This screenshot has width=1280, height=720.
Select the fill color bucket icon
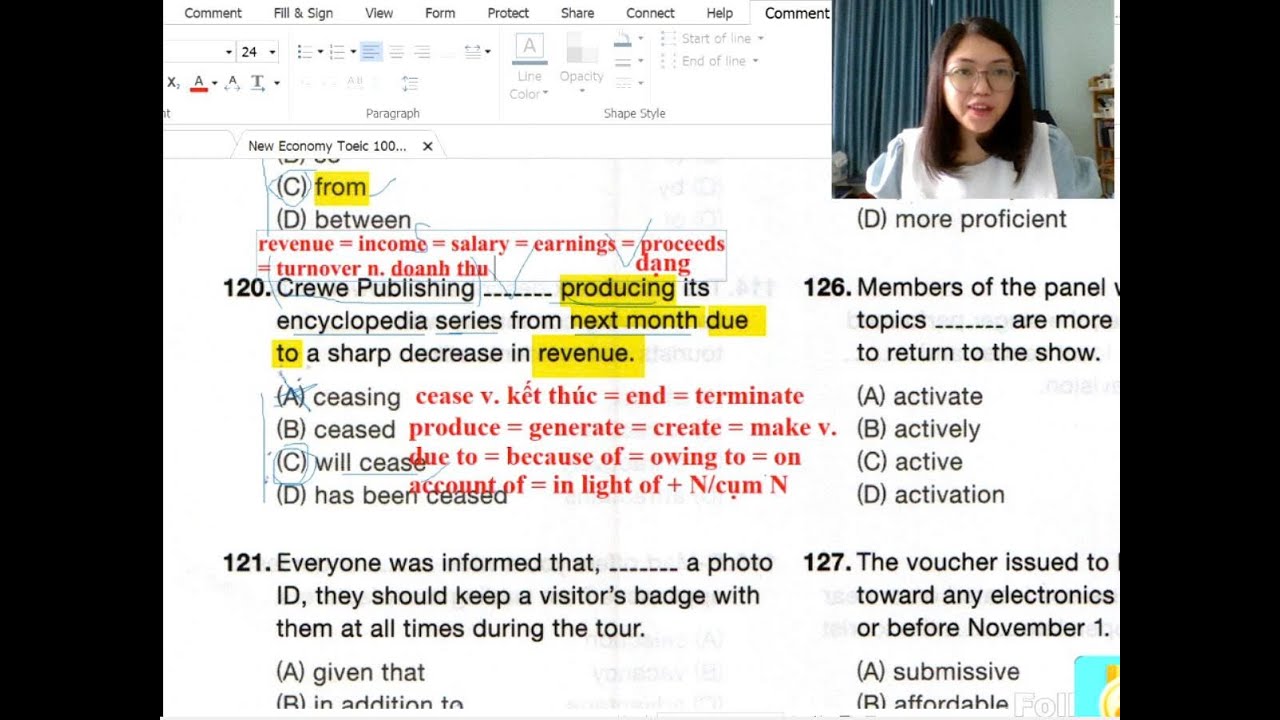click(622, 39)
